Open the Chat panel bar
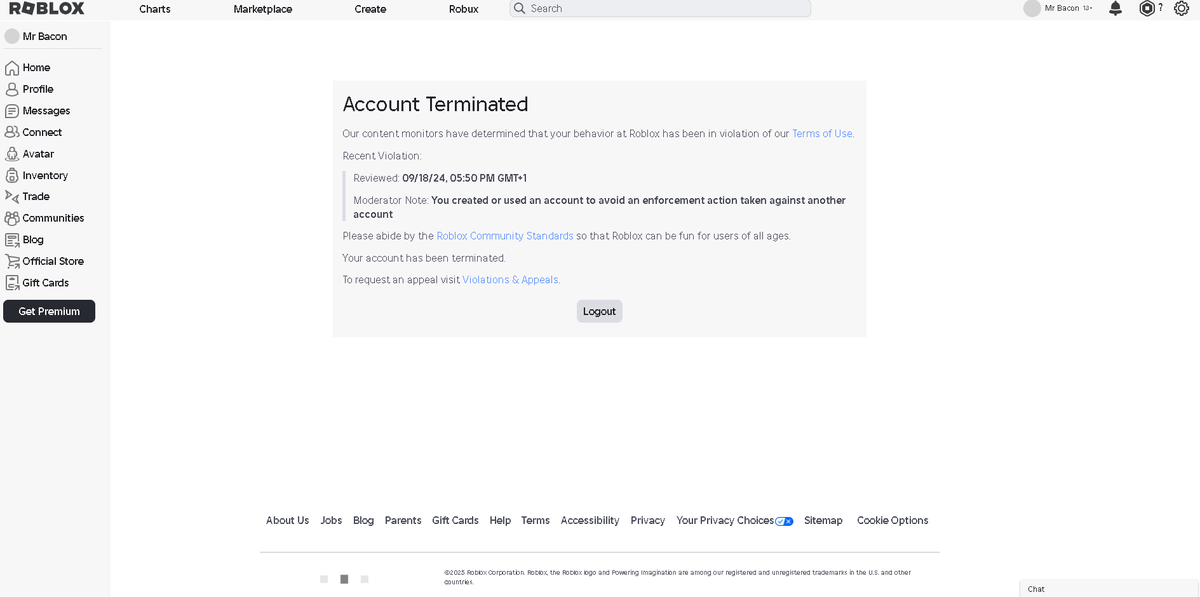The width and height of the screenshot is (1200, 597). [x=1109, y=588]
